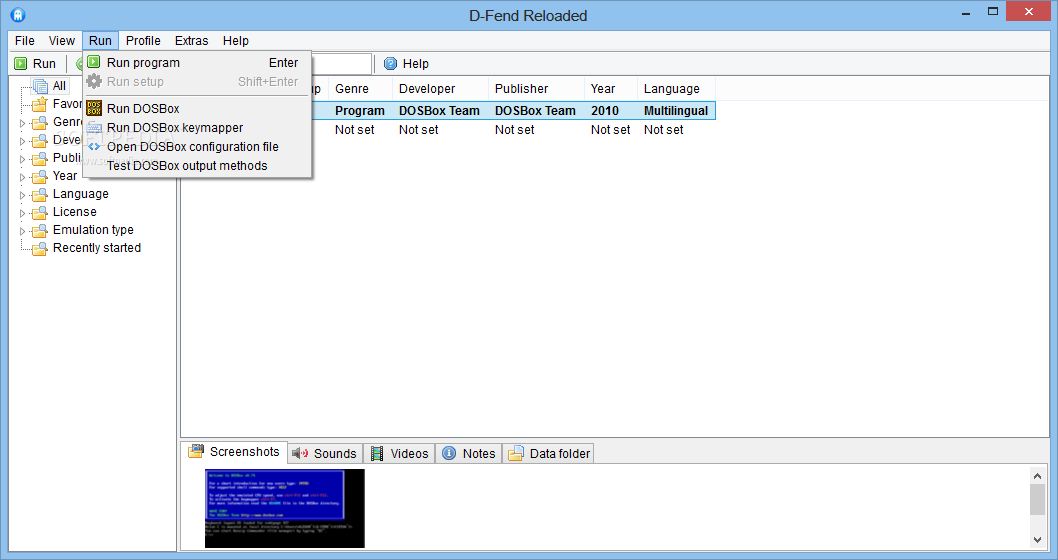The width and height of the screenshot is (1058, 560).
Task: Click the '2010' year cell
Action: [605, 111]
